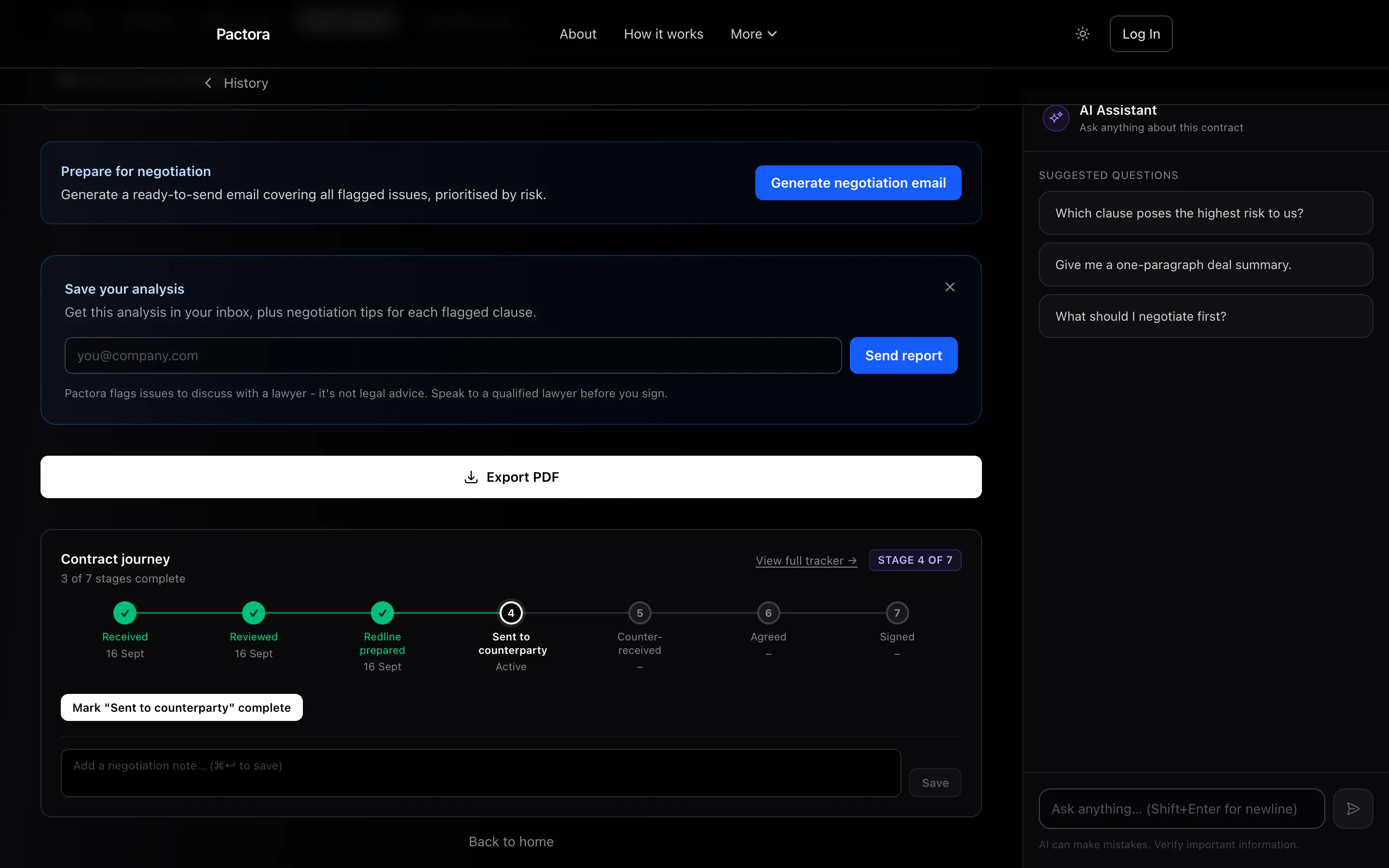This screenshot has width=1389, height=868.
Task: Click the Export PDF button
Action: point(511,477)
